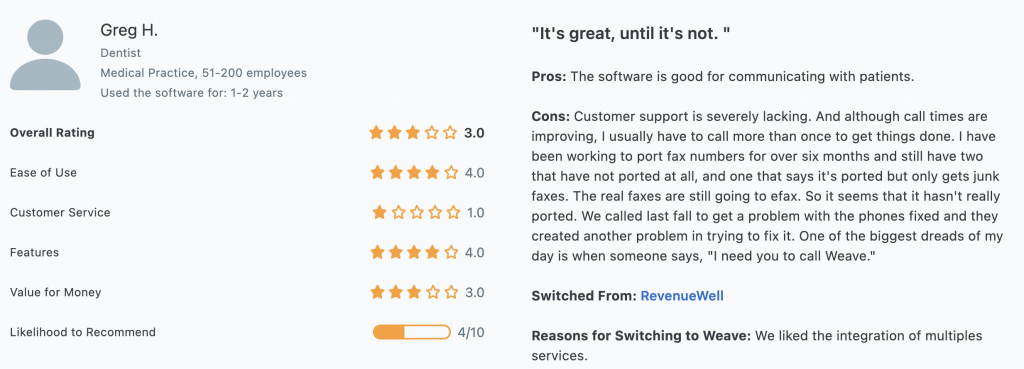Click the Medical Practice, 51-200 employees text
The width and height of the screenshot is (1024, 369).
pyautogui.click(x=204, y=73)
